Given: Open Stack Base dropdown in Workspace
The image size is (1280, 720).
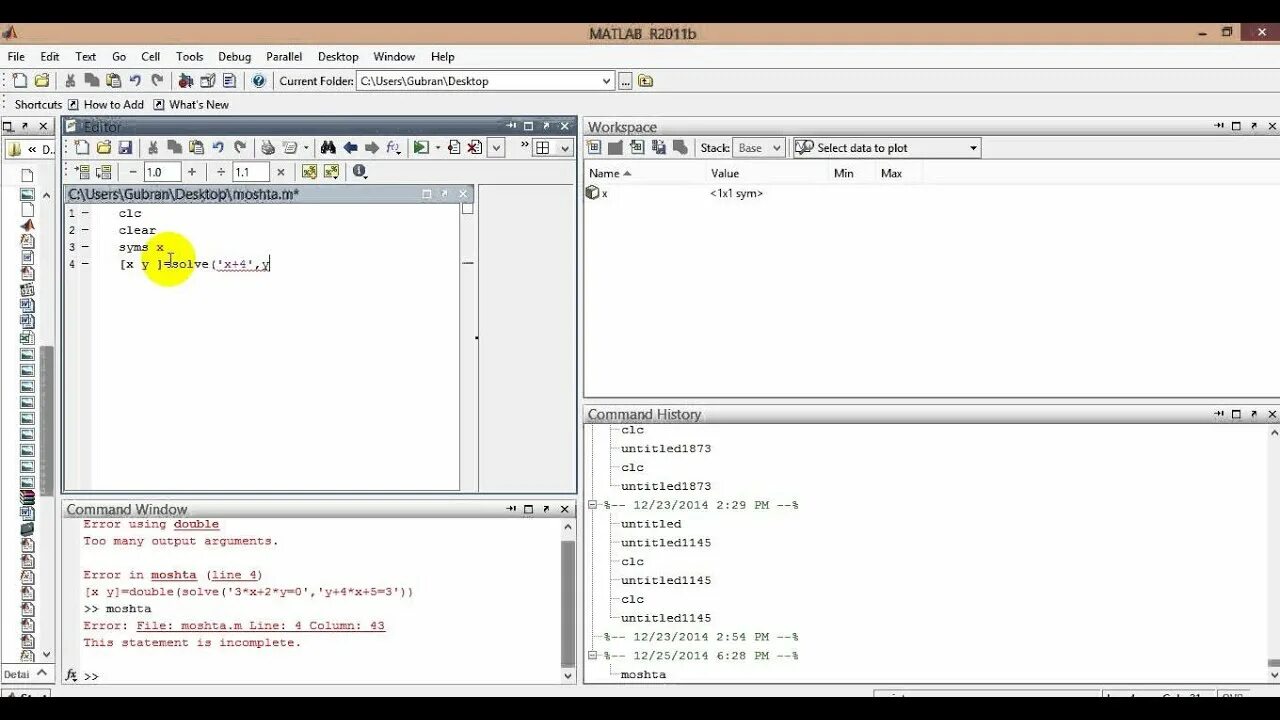Looking at the screenshot, I should click(758, 148).
